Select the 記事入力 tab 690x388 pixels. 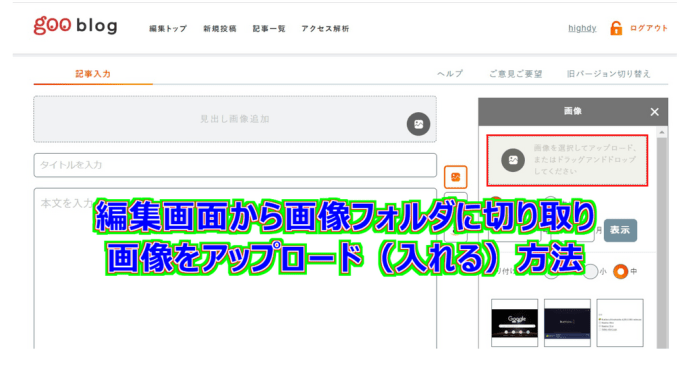pyautogui.click(x=93, y=74)
